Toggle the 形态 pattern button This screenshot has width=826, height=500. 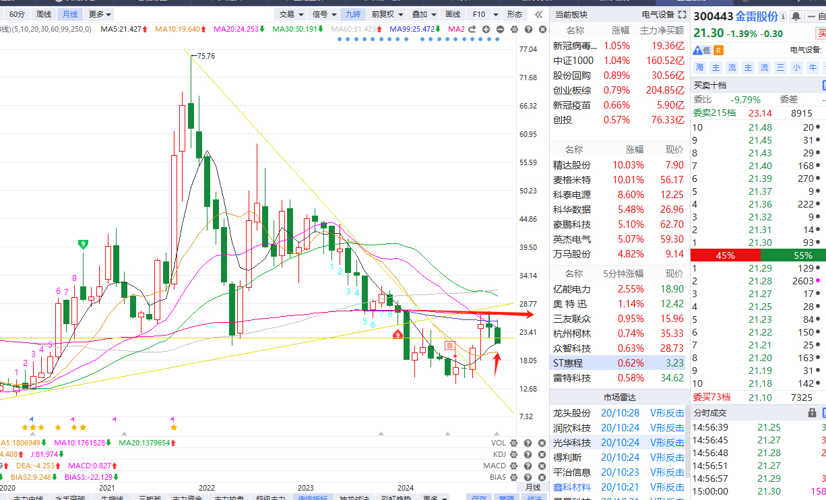pos(515,14)
